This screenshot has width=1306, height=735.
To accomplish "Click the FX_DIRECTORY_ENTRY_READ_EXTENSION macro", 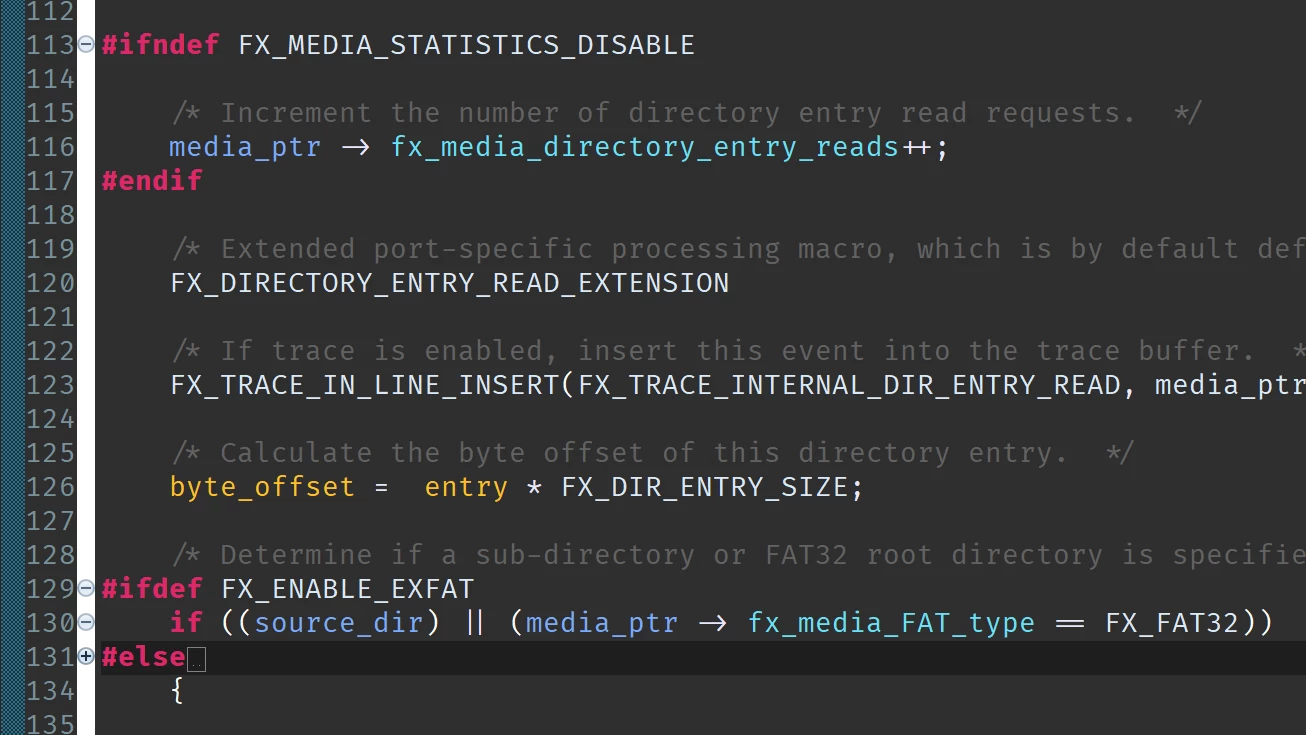I will [x=450, y=283].
